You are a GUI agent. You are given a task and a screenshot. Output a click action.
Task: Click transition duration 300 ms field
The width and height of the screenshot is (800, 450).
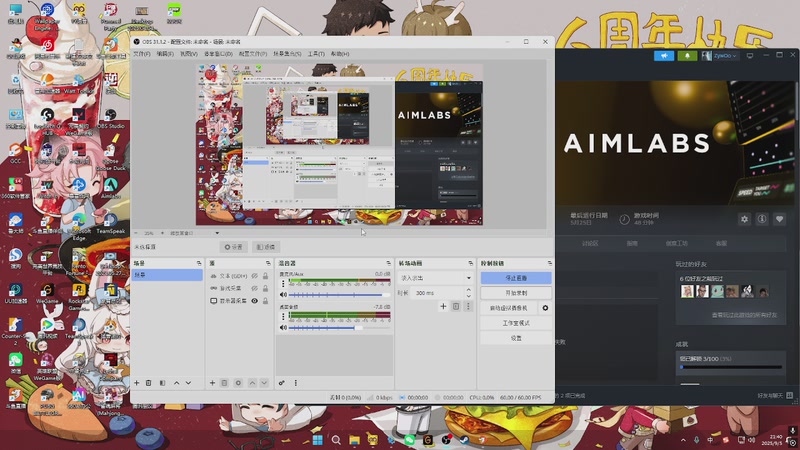coord(437,293)
